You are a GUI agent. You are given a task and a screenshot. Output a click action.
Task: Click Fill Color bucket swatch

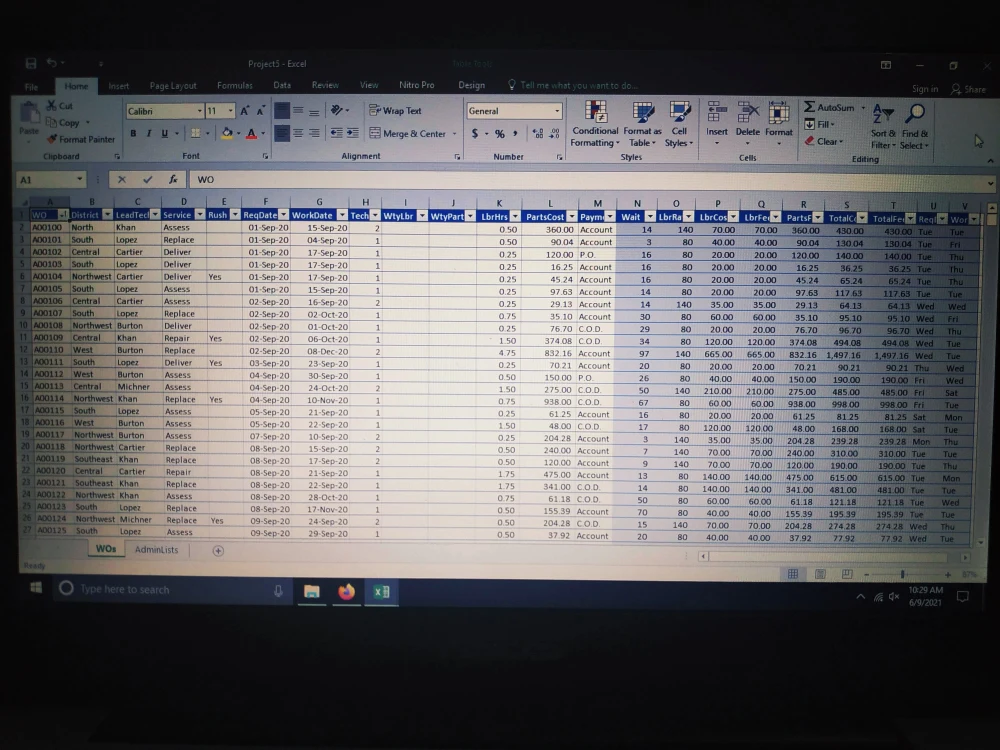(227, 133)
